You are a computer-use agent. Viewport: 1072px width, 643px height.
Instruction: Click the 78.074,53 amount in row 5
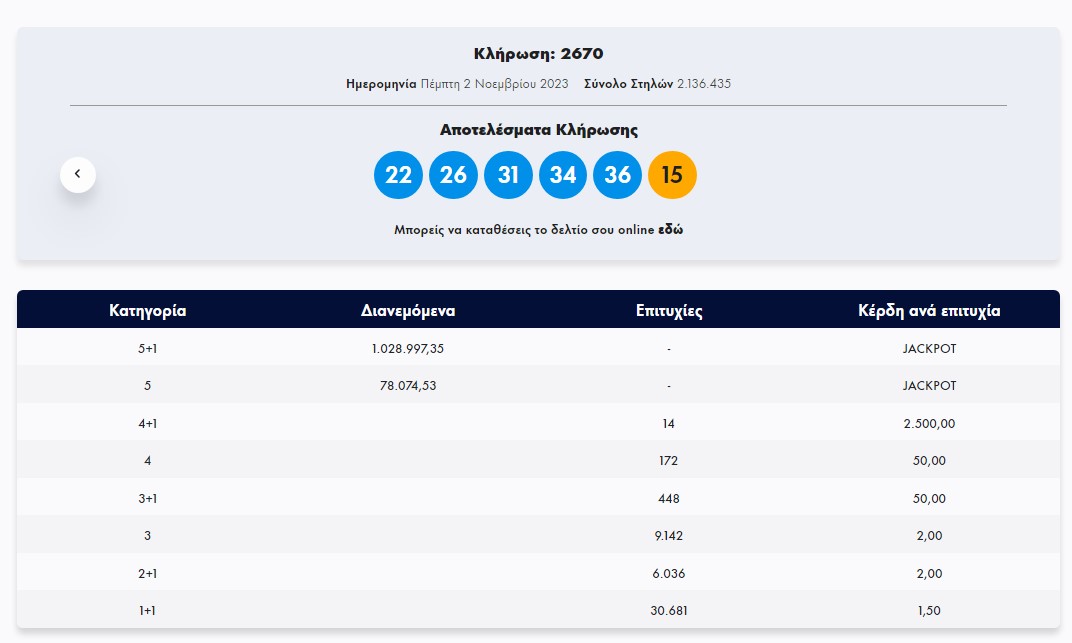point(408,385)
